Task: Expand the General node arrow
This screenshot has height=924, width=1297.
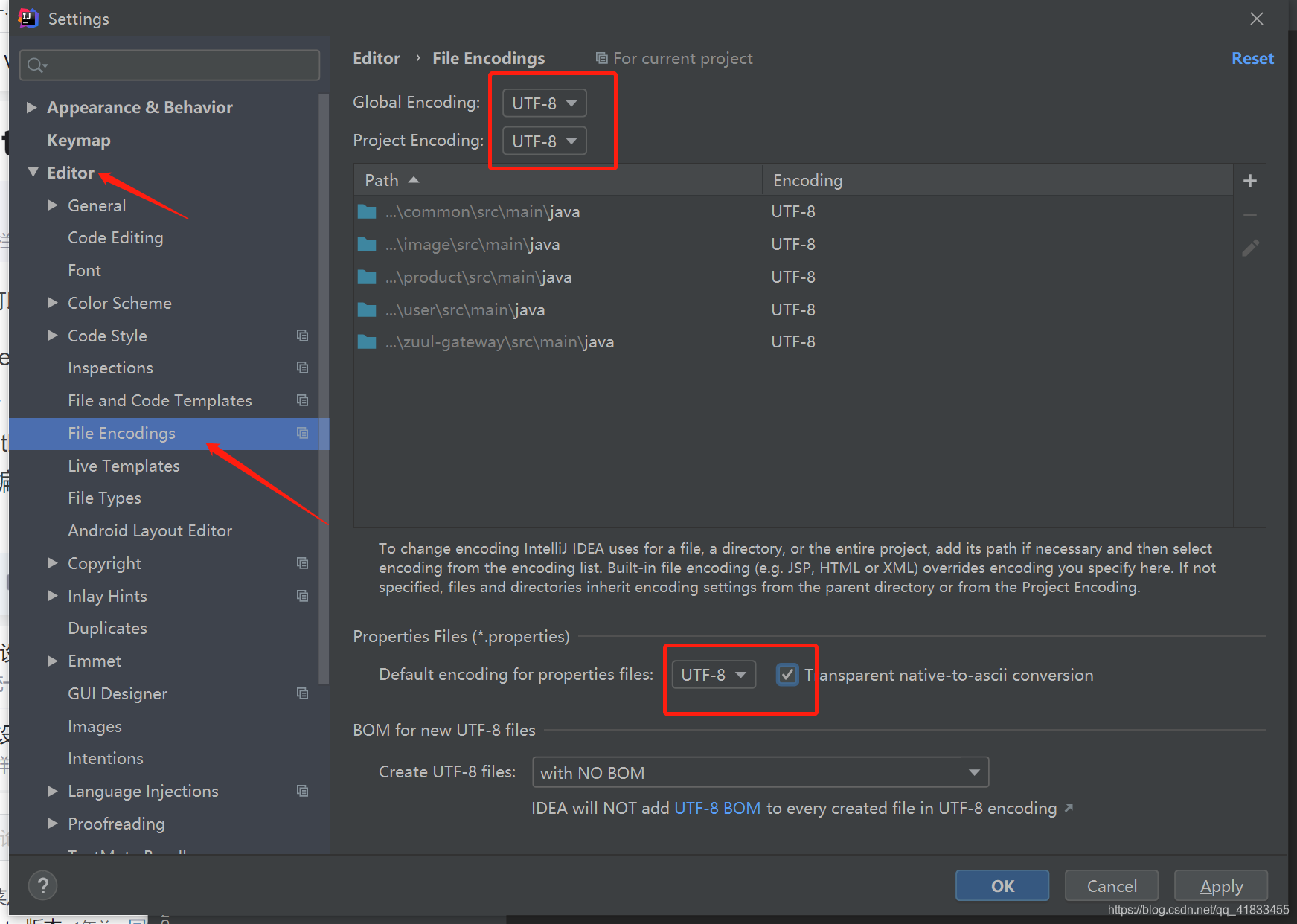Action: click(x=53, y=205)
